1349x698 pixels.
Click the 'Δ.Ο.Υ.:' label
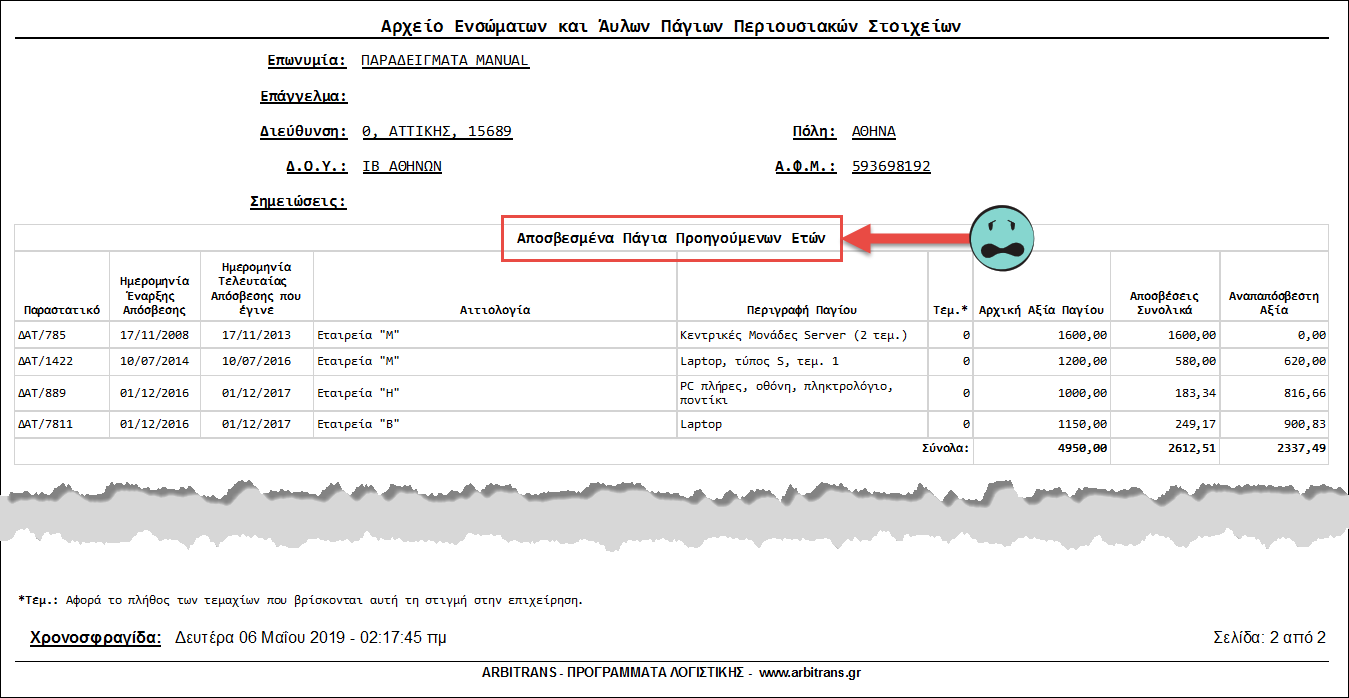coord(316,166)
